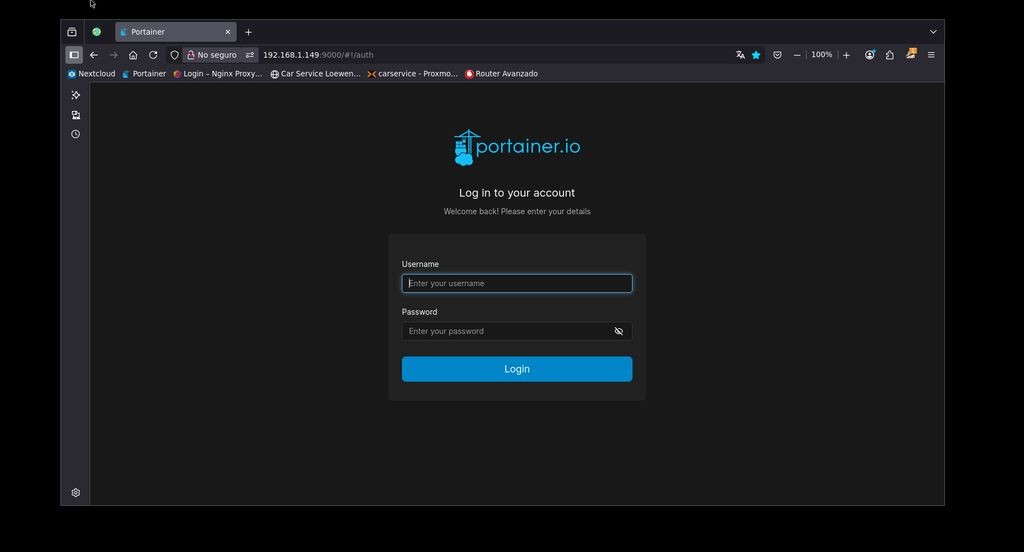Screen dimensions: 1024x552
Task: Focus the Username input field
Action: click(517, 284)
